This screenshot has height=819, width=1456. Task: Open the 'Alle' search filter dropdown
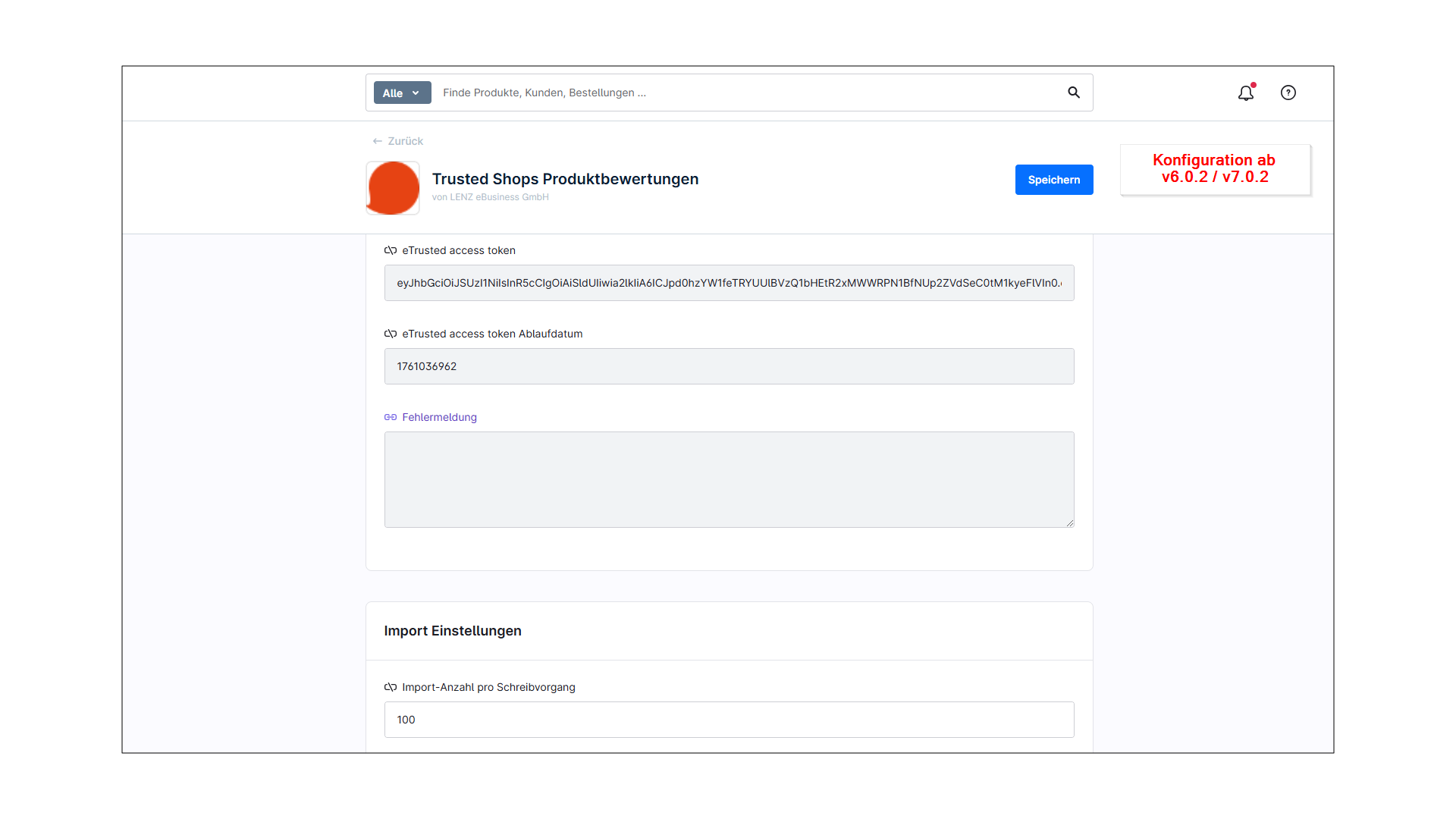point(402,93)
